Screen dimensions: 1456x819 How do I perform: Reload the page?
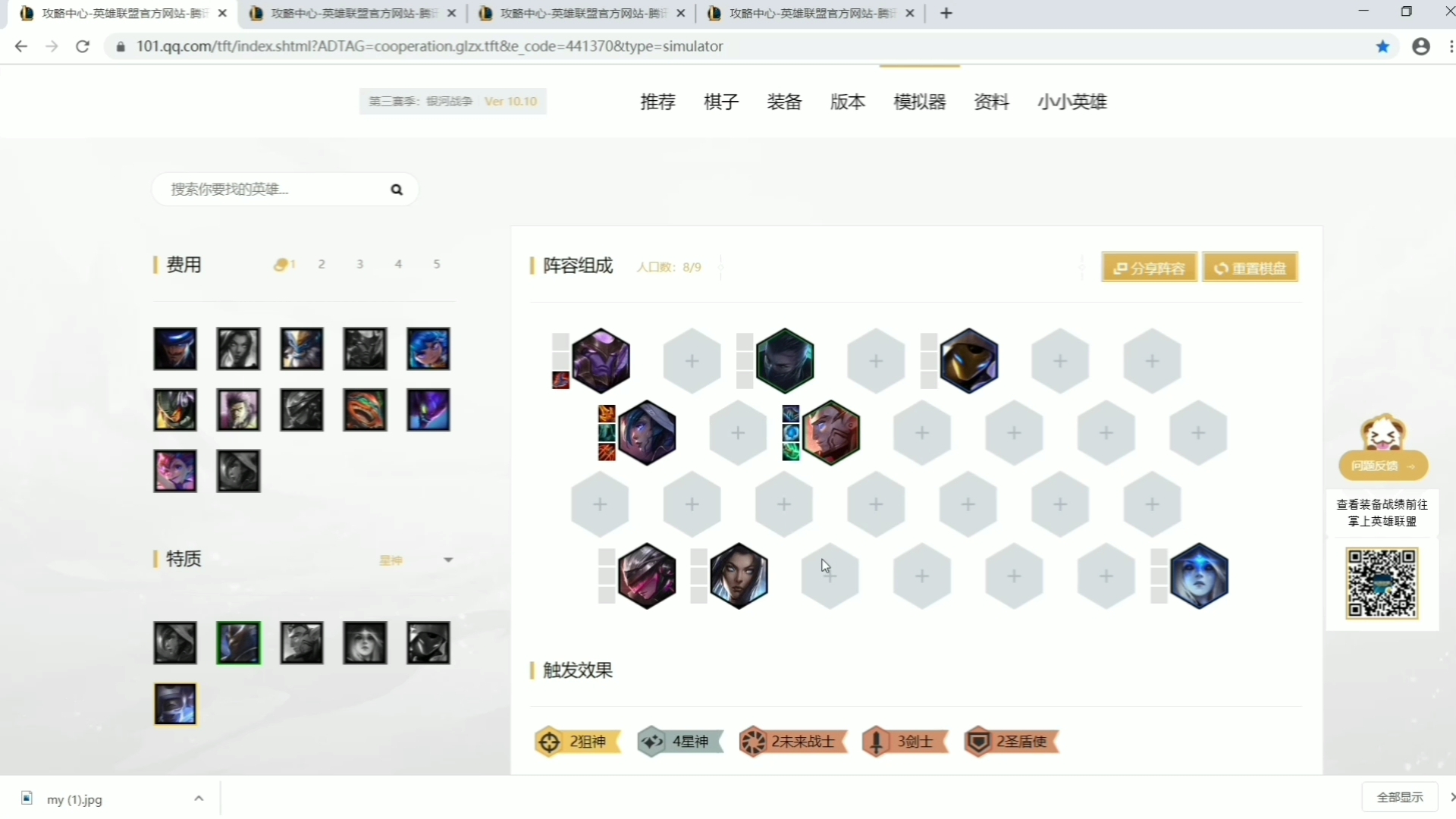coord(83,46)
